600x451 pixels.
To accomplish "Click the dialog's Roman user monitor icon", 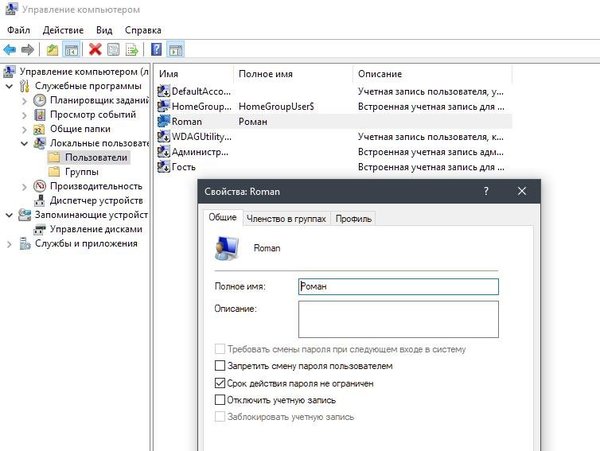I will 227,248.
